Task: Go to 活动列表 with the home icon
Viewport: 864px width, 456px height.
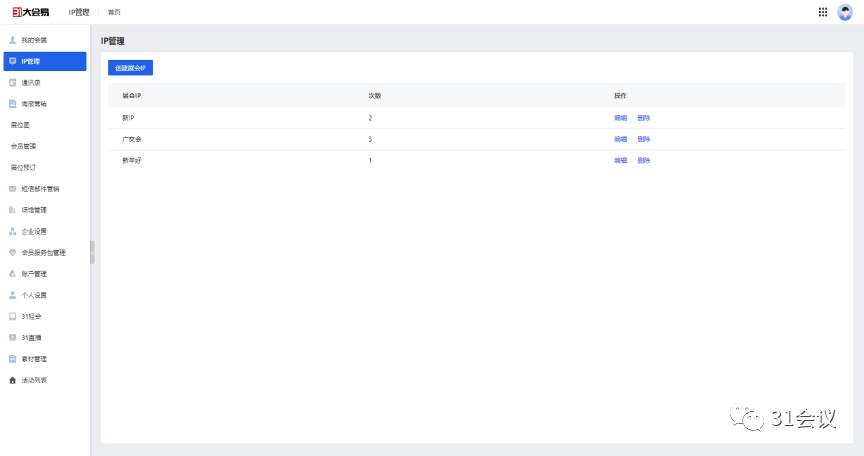Action: [34, 380]
